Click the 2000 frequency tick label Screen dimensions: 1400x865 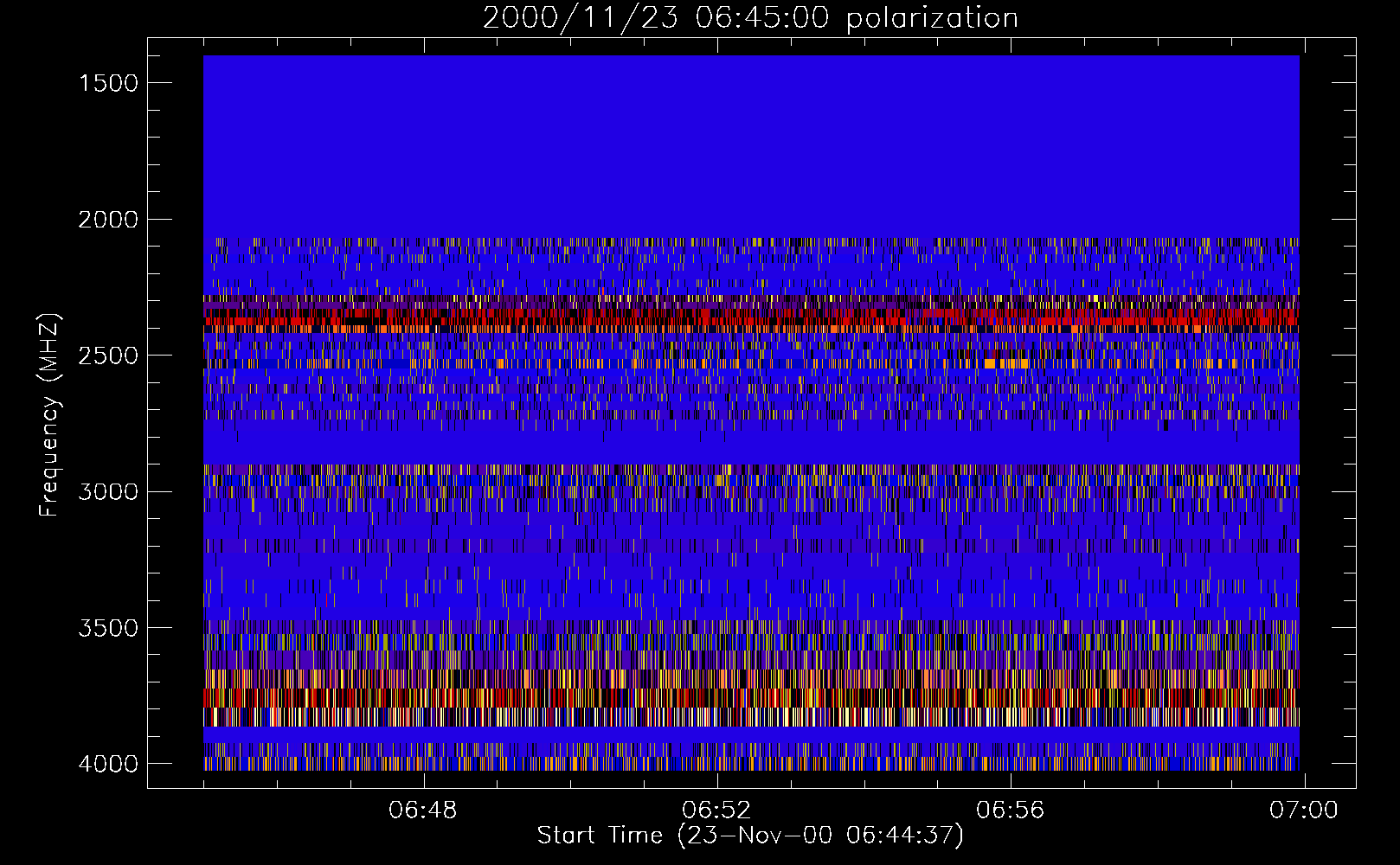108,220
